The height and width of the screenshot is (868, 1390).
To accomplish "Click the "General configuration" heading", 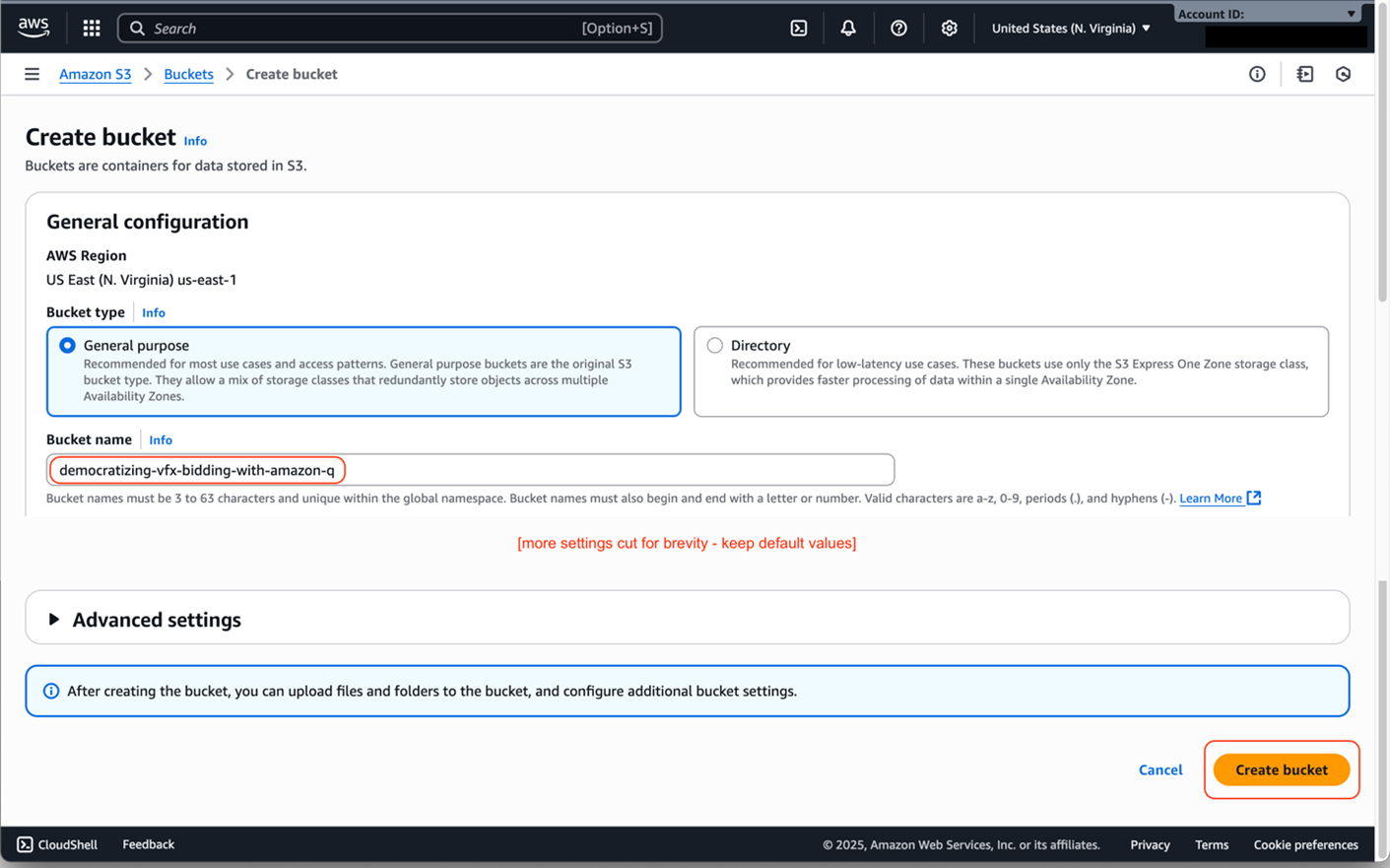I will pos(148,222).
